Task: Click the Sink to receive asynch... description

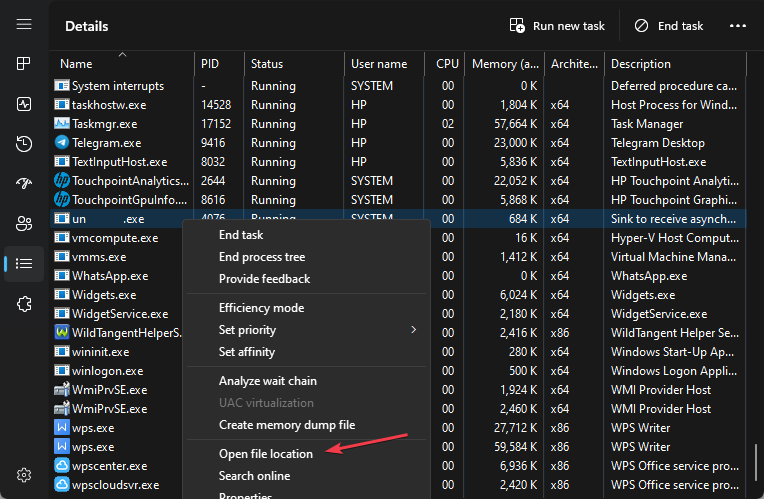Action: [x=673, y=219]
